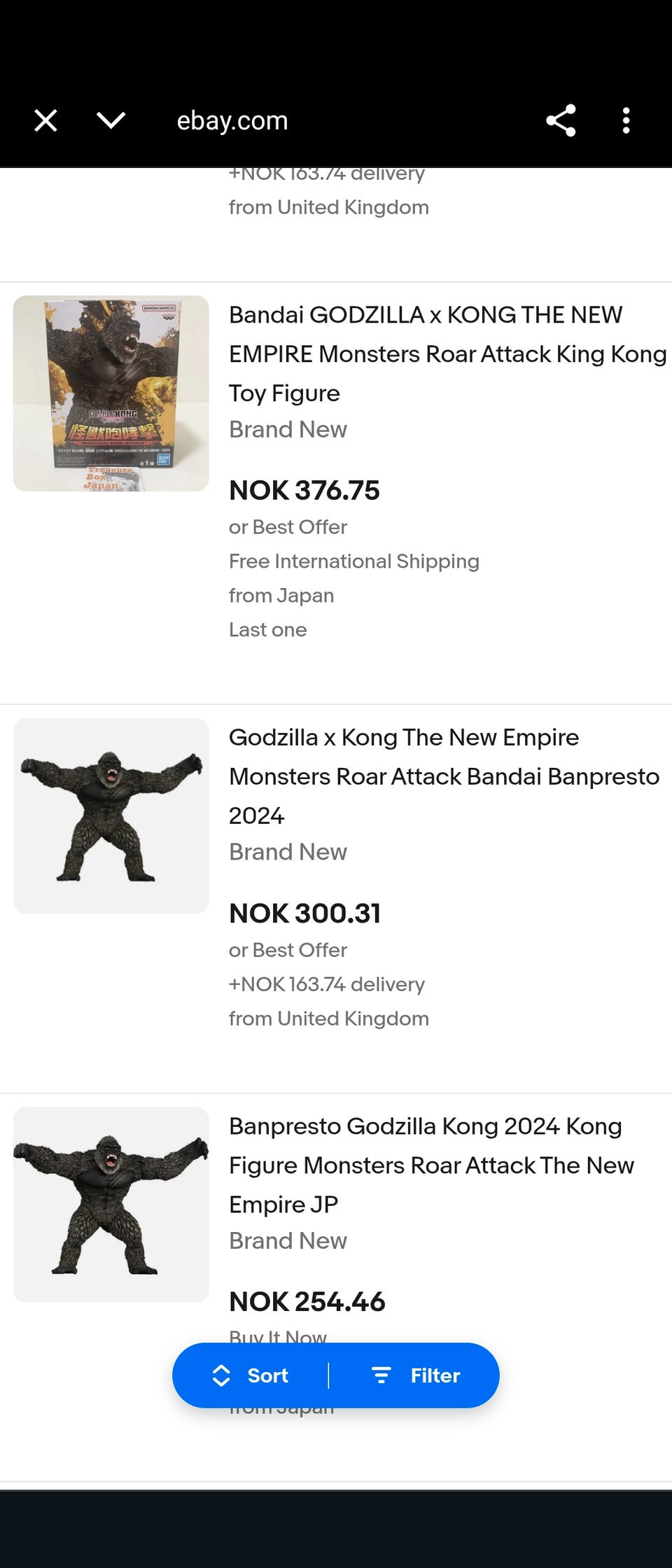The height and width of the screenshot is (1568, 672).
Task: Tap the filter lines icon
Action: point(381,1375)
